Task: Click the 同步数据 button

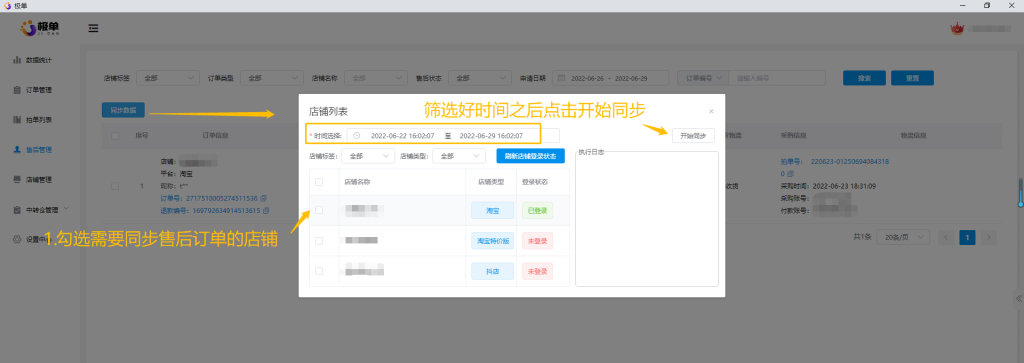Action: pos(123,110)
